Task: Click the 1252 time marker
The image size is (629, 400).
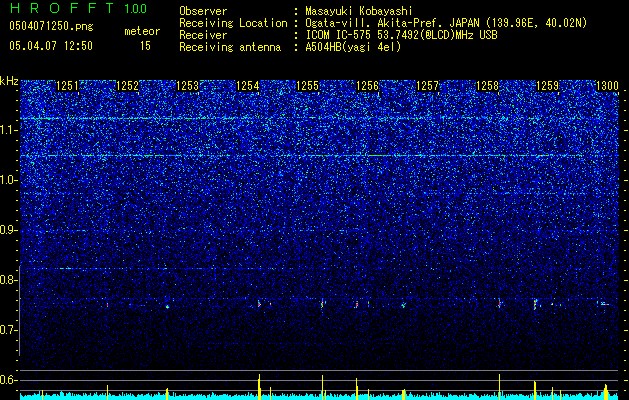Action: (x=127, y=85)
